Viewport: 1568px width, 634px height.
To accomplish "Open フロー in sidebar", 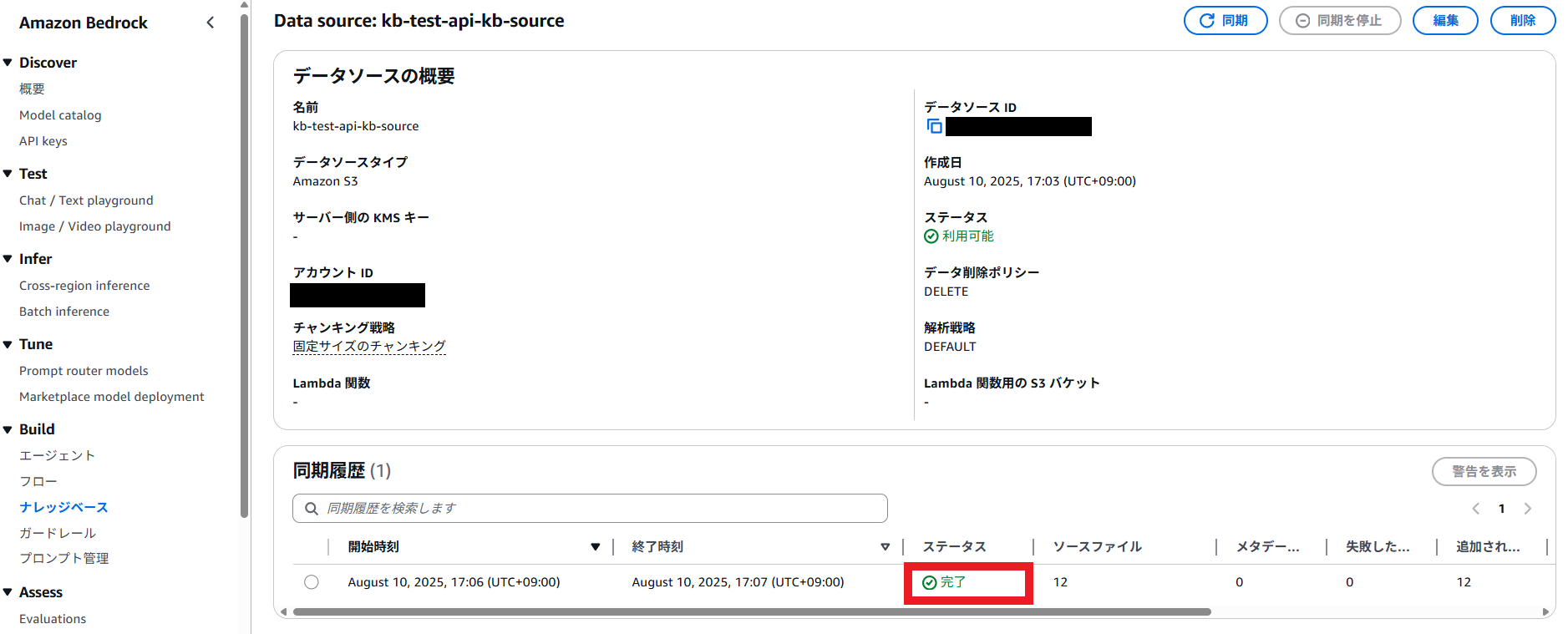I will coord(38,481).
